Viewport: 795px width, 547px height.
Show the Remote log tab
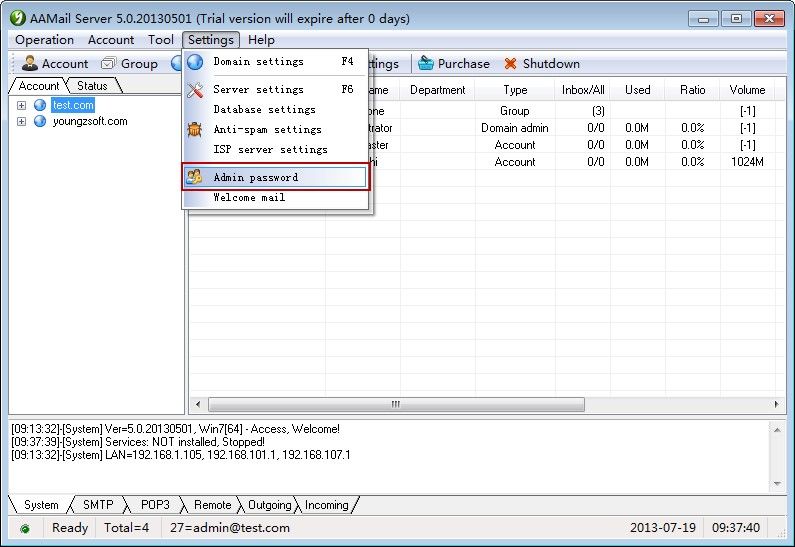pos(212,505)
